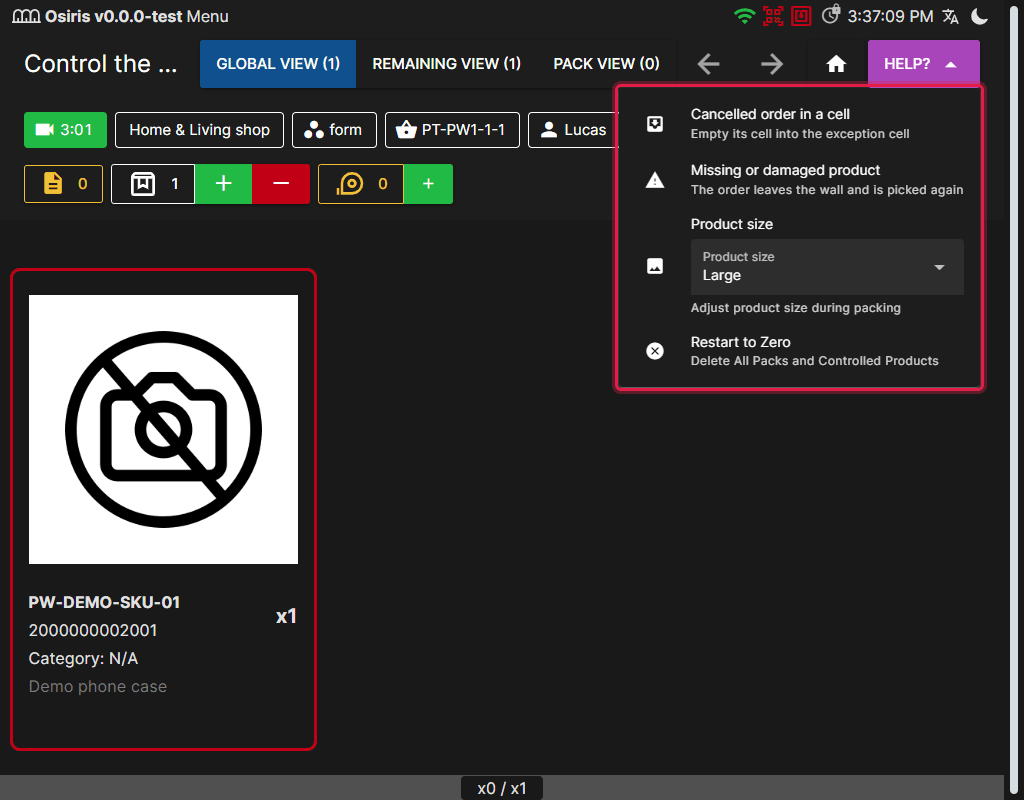Click the barcode number 2000000002001
This screenshot has height=800, width=1024.
click(x=93, y=630)
